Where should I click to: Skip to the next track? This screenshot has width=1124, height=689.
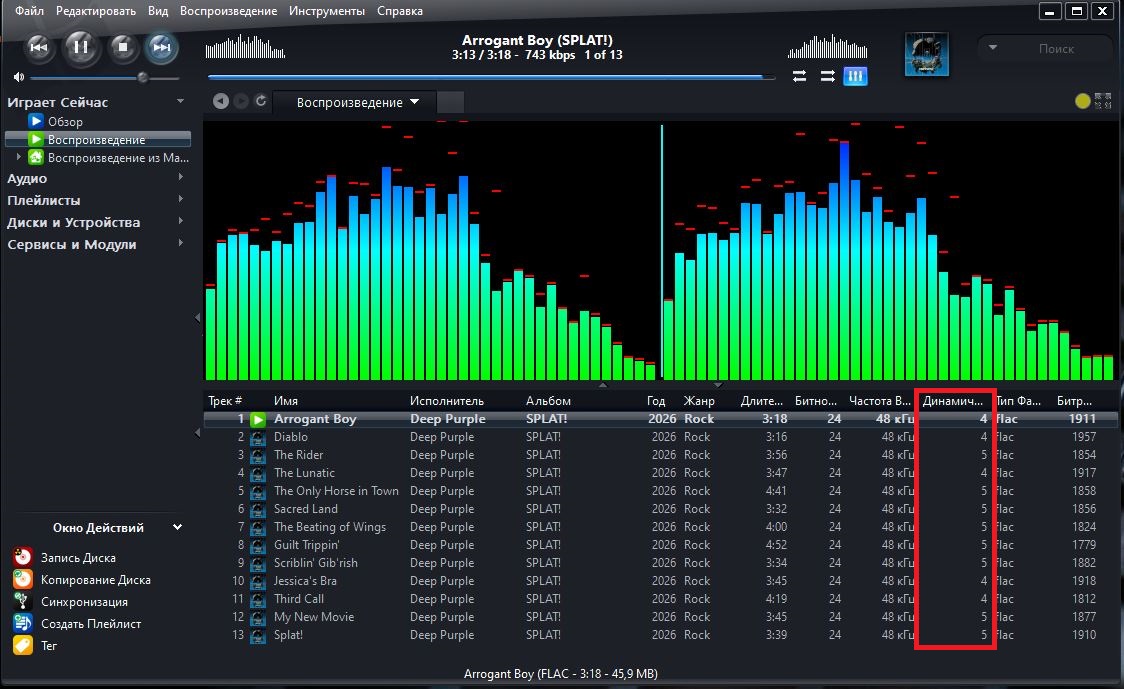161,47
